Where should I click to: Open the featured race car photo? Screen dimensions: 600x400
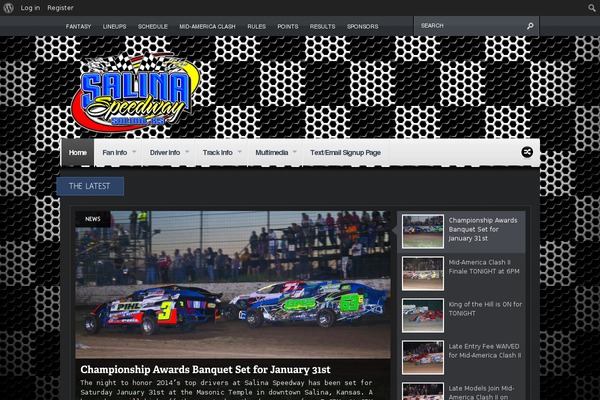pyautogui.click(x=233, y=284)
